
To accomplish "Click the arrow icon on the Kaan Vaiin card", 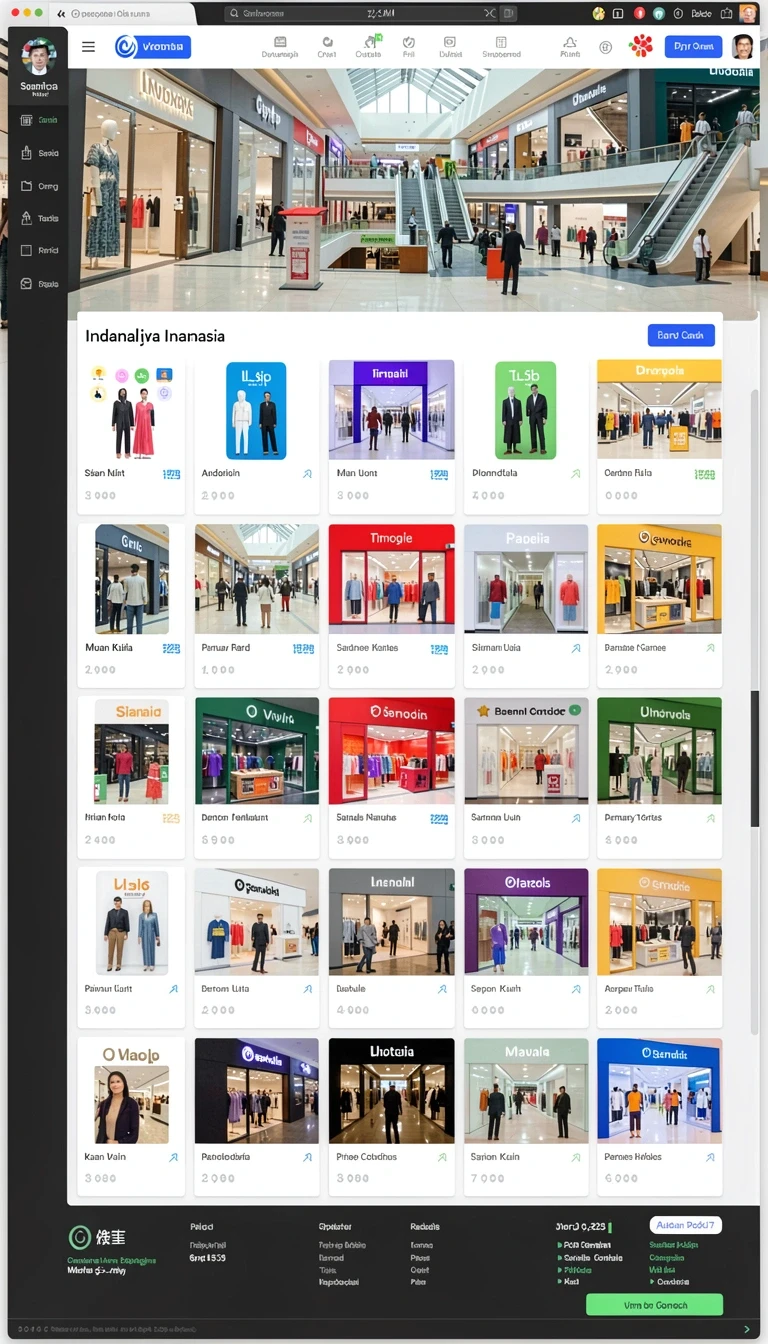I will [173, 1157].
